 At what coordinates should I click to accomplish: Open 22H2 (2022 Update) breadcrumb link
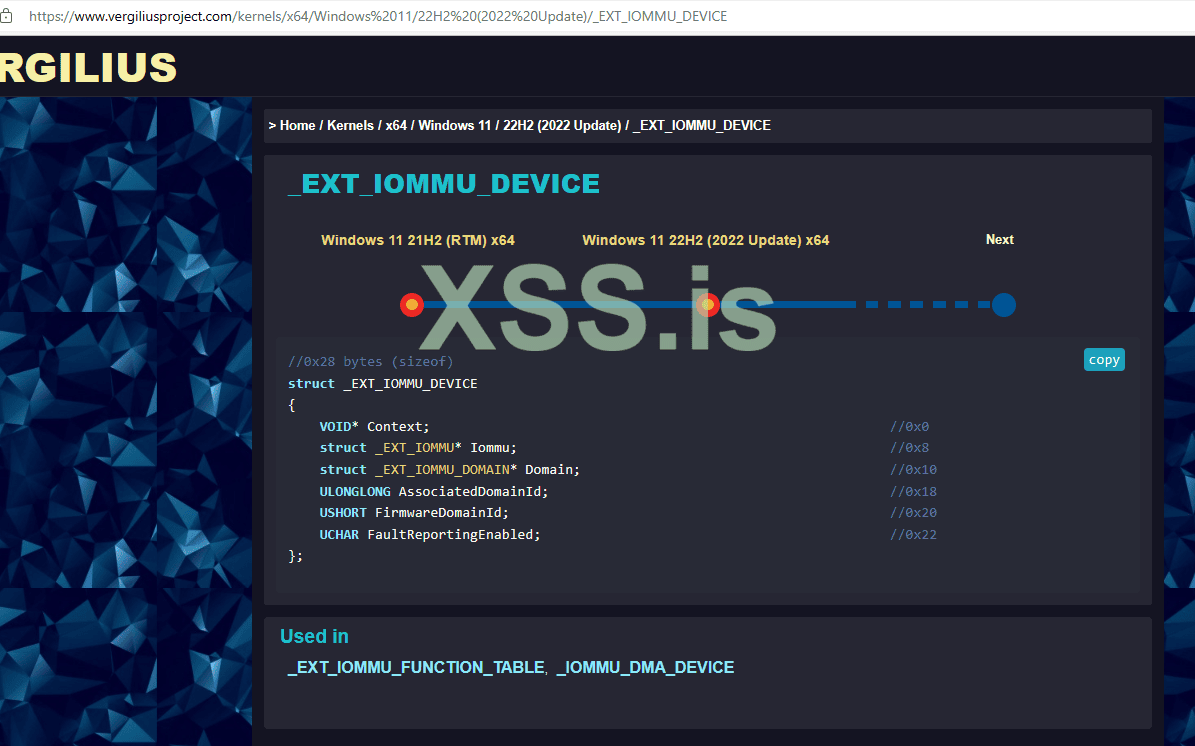562,126
